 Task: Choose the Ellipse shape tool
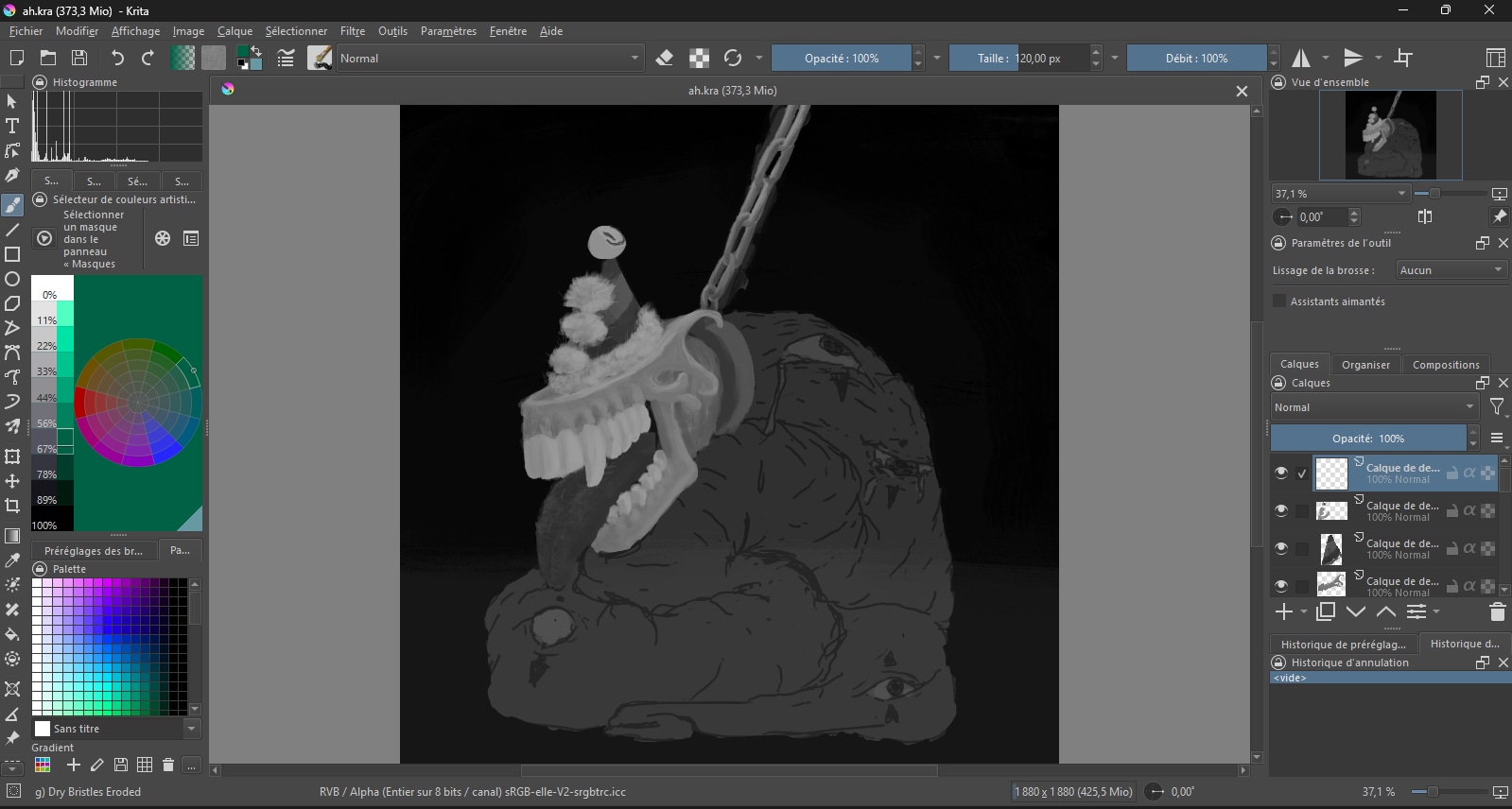pos(12,279)
